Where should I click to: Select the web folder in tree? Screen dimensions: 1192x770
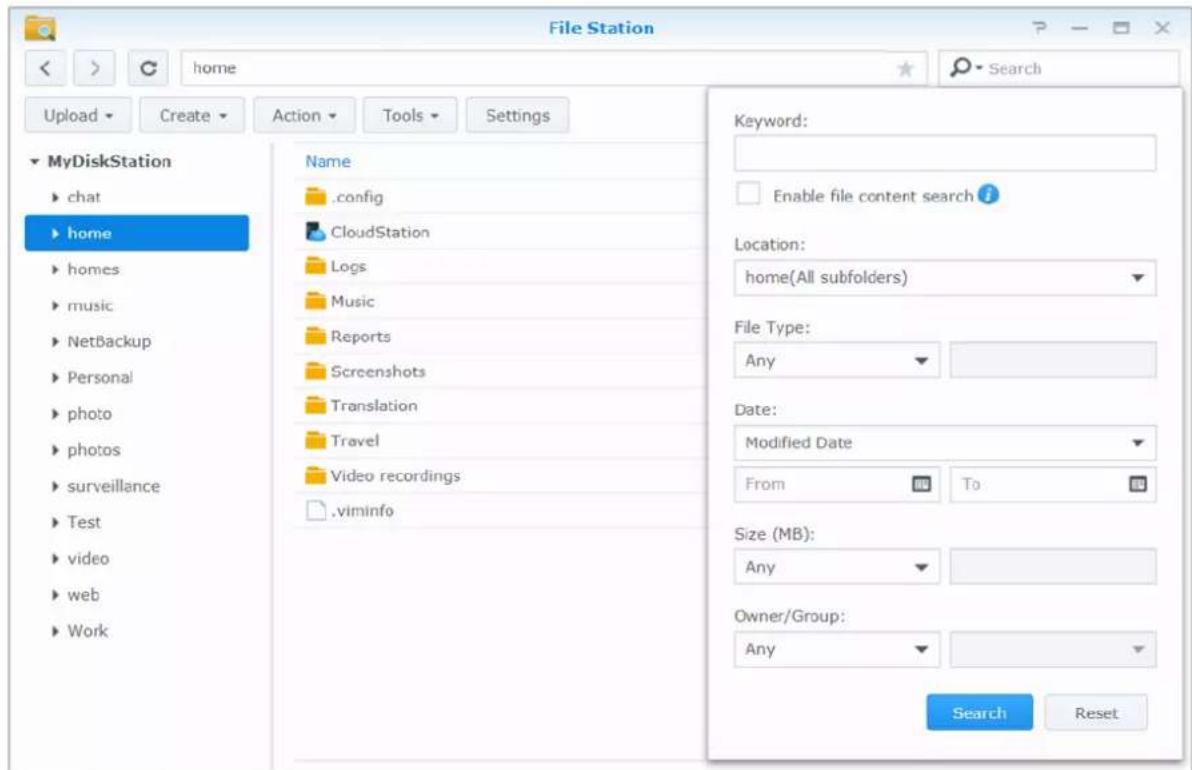[x=83, y=595]
